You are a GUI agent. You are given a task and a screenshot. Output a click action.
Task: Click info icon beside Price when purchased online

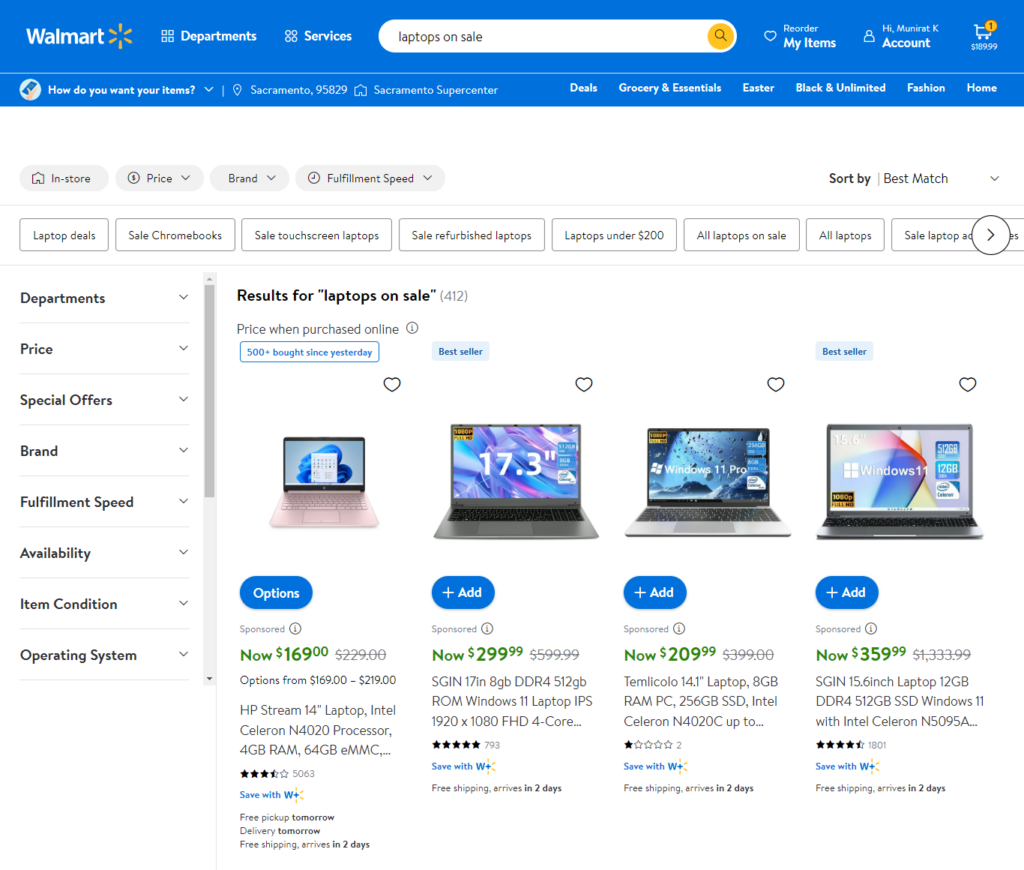pos(412,328)
